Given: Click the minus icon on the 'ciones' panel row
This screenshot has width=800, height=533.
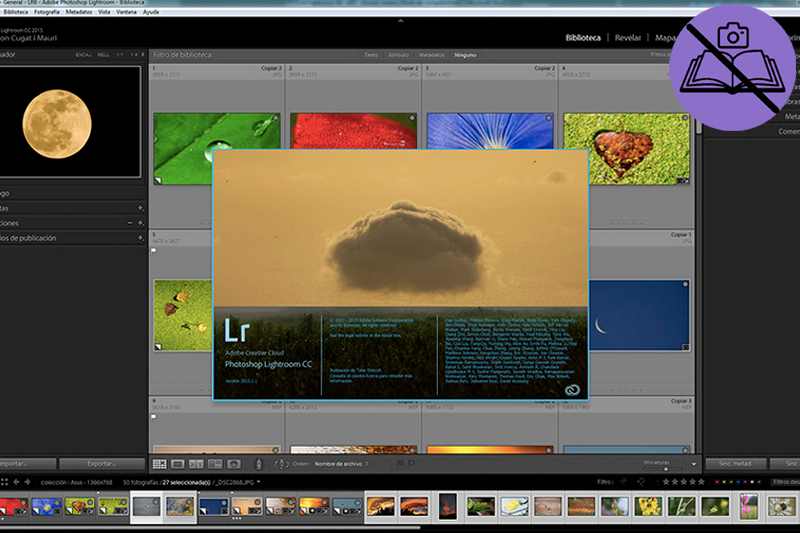Looking at the screenshot, I should tap(130, 223).
